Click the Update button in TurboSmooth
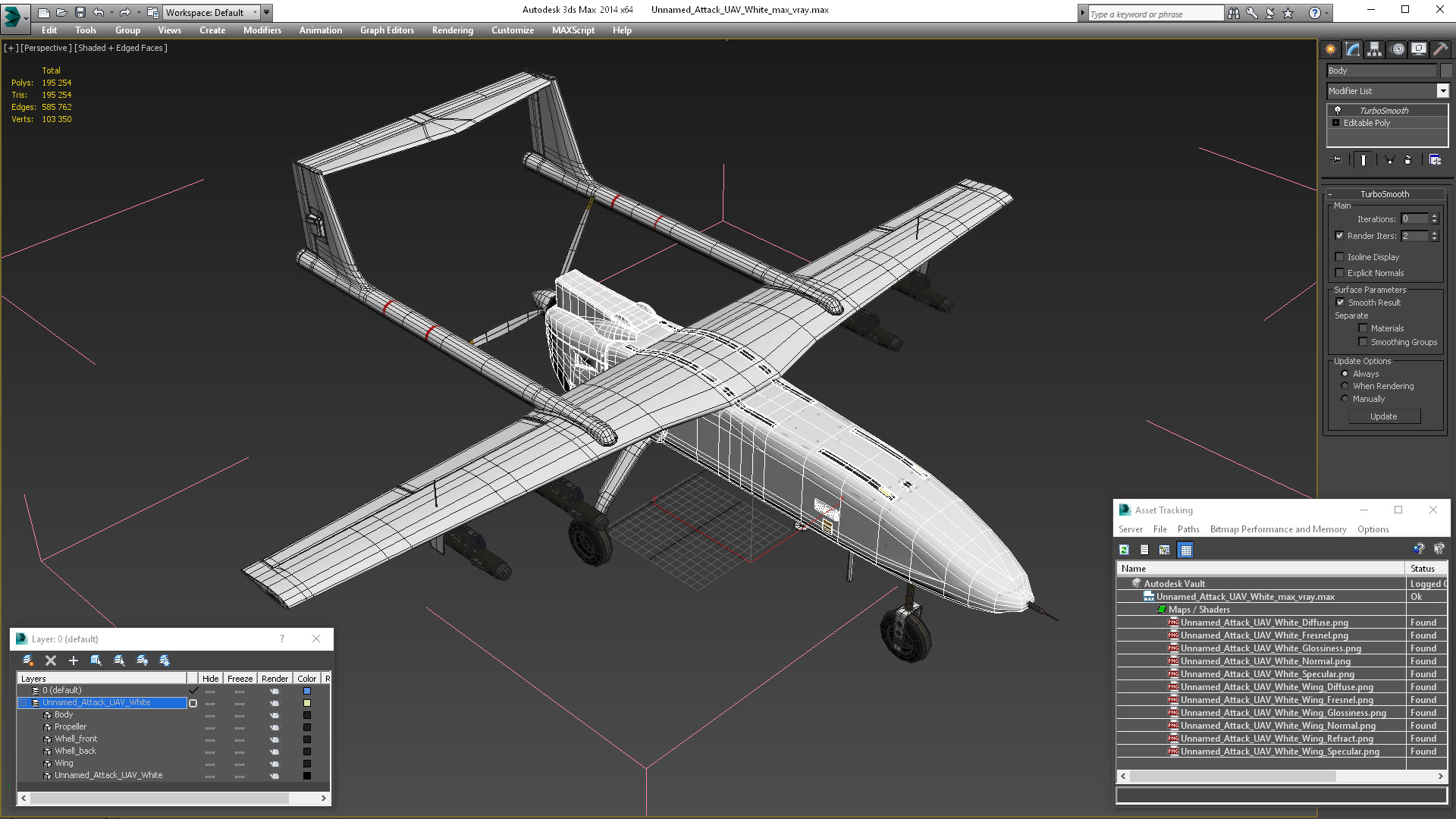Viewport: 1456px width, 819px height. click(x=1384, y=416)
